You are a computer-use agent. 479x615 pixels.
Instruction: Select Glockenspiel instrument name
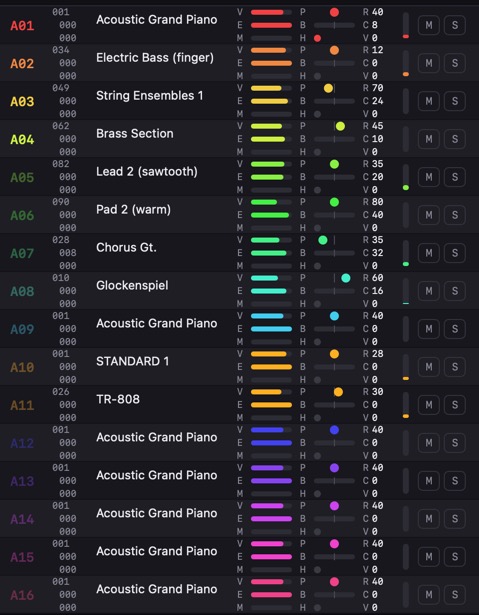click(132, 286)
